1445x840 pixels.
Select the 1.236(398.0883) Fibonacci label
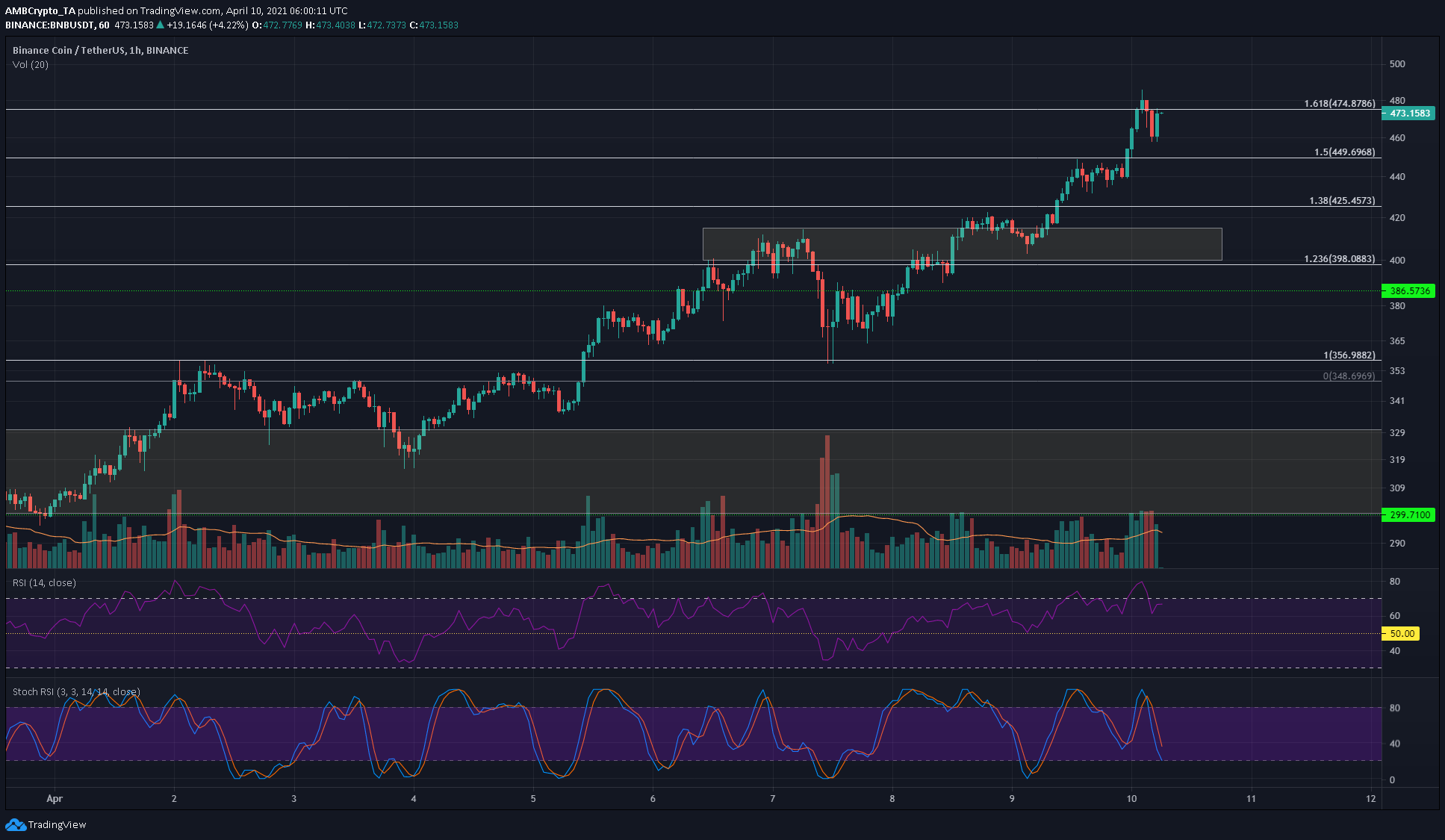[1339, 259]
